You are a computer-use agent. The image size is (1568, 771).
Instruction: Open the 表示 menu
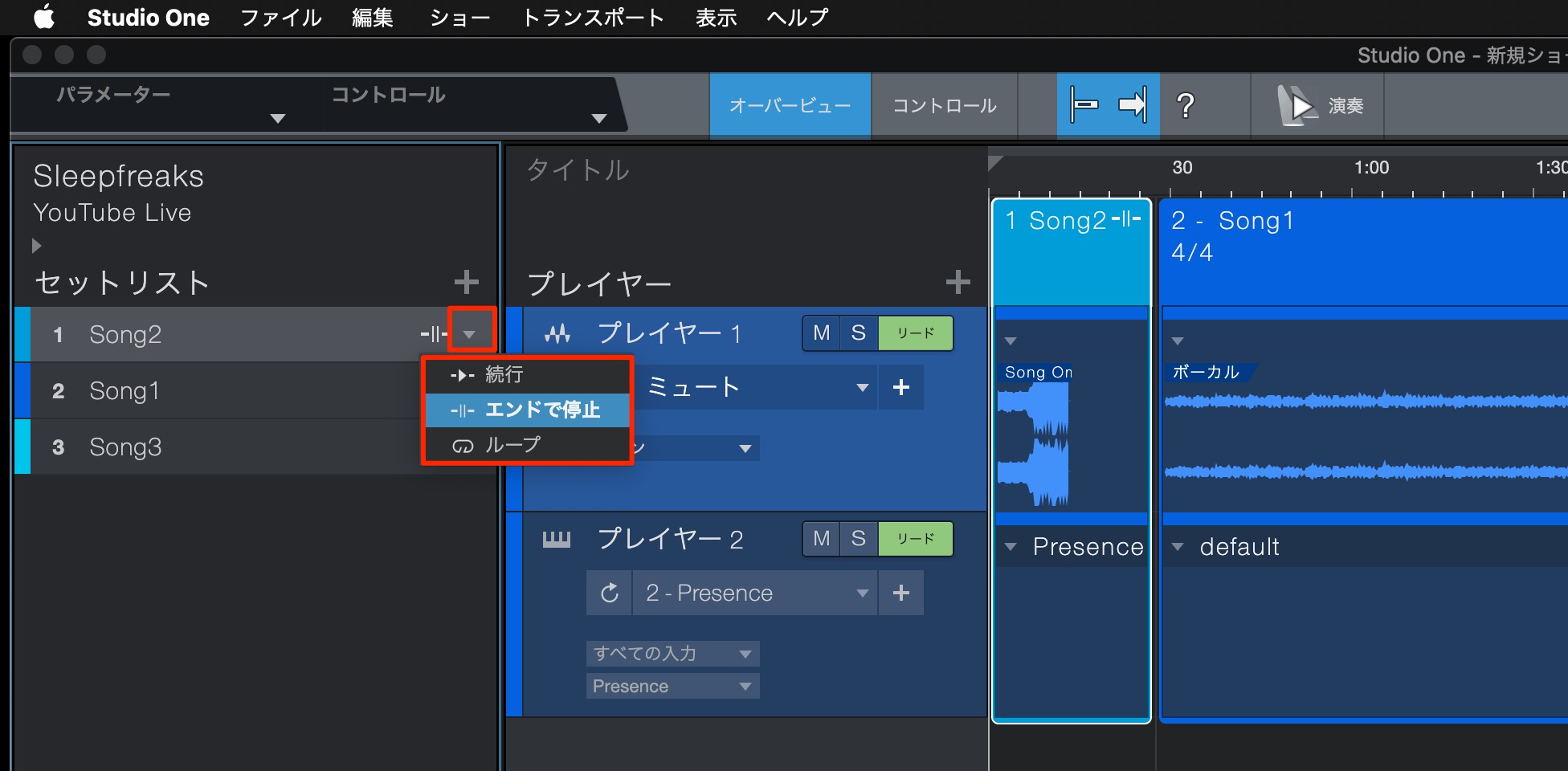click(x=716, y=18)
